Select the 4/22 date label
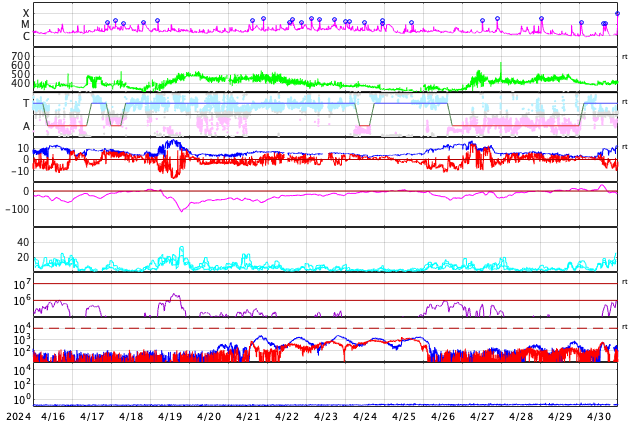The width and height of the screenshot is (634, 424). tap(287, 416)
